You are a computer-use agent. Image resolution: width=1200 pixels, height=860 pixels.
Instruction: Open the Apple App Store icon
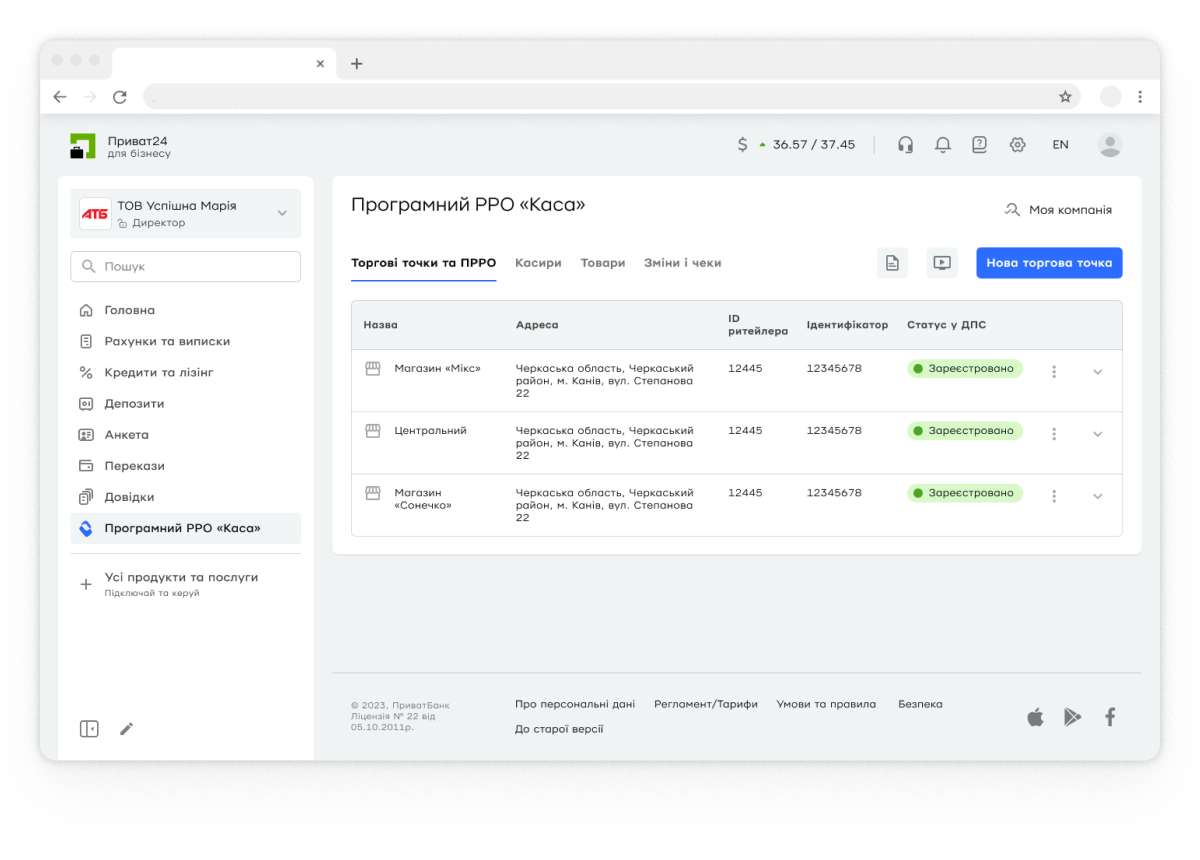coord(1035,717)
